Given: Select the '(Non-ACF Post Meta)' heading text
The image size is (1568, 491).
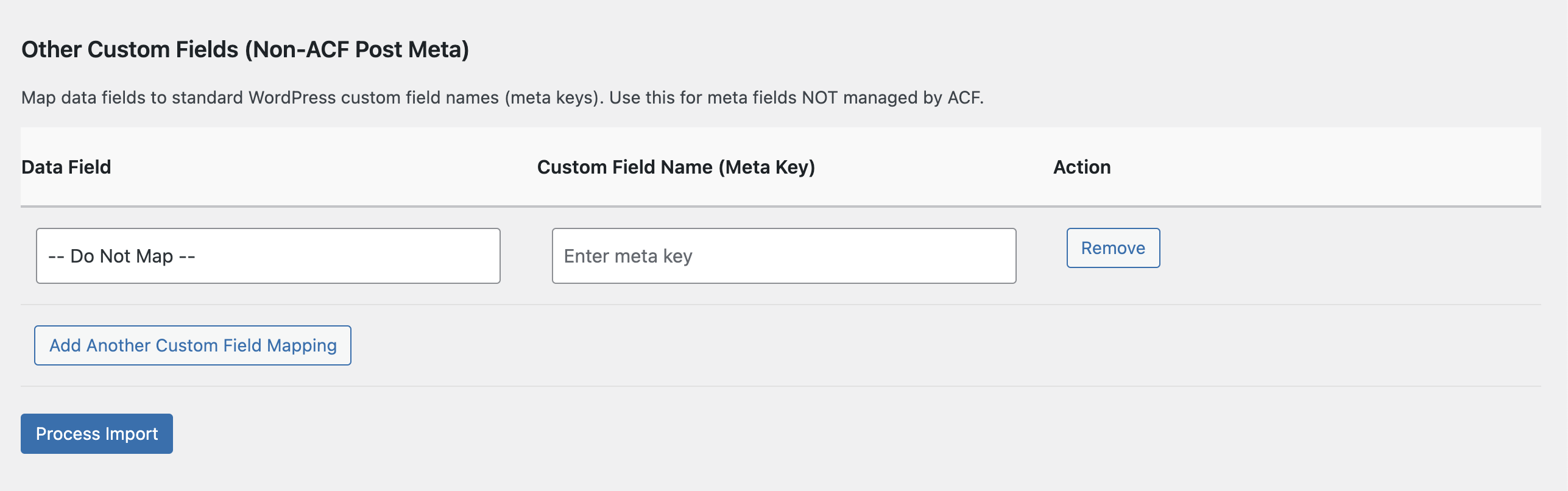Looking at the screenshot, I should point(357,49).
